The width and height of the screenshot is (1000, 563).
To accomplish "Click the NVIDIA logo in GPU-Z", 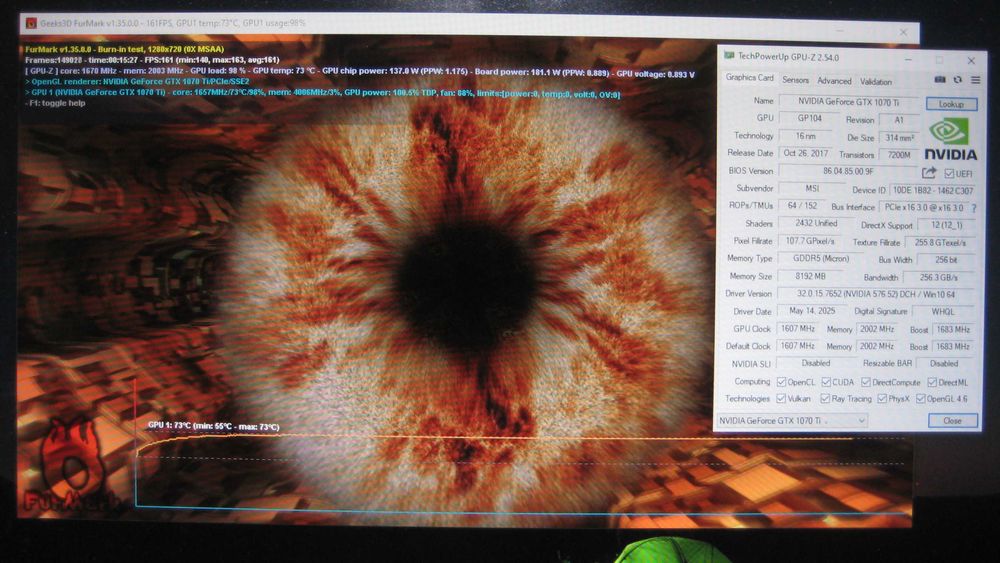I will (x=950, y=140).
